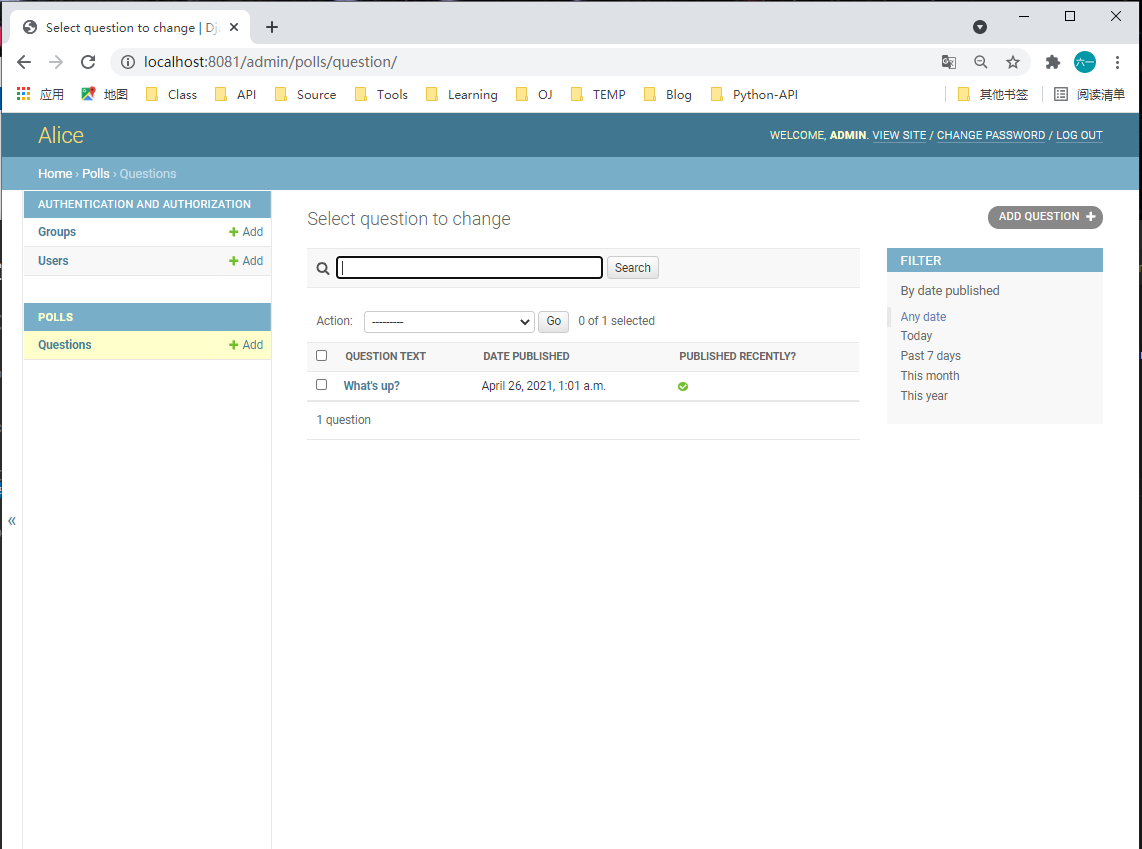
Task: Click CHANGE PASSWORD link
Action: click(991, 135)
